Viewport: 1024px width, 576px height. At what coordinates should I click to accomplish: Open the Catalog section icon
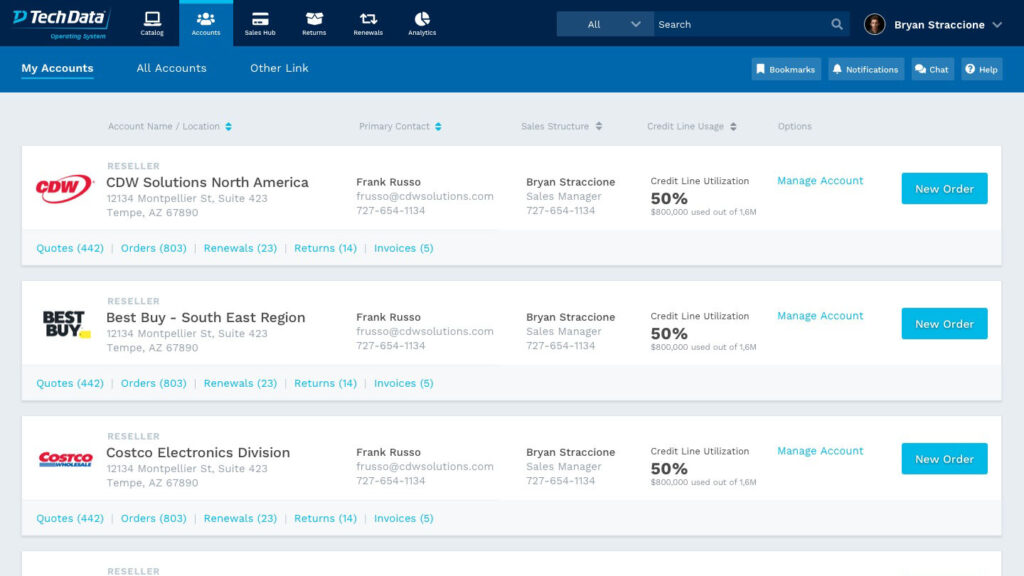pos(152,24)
